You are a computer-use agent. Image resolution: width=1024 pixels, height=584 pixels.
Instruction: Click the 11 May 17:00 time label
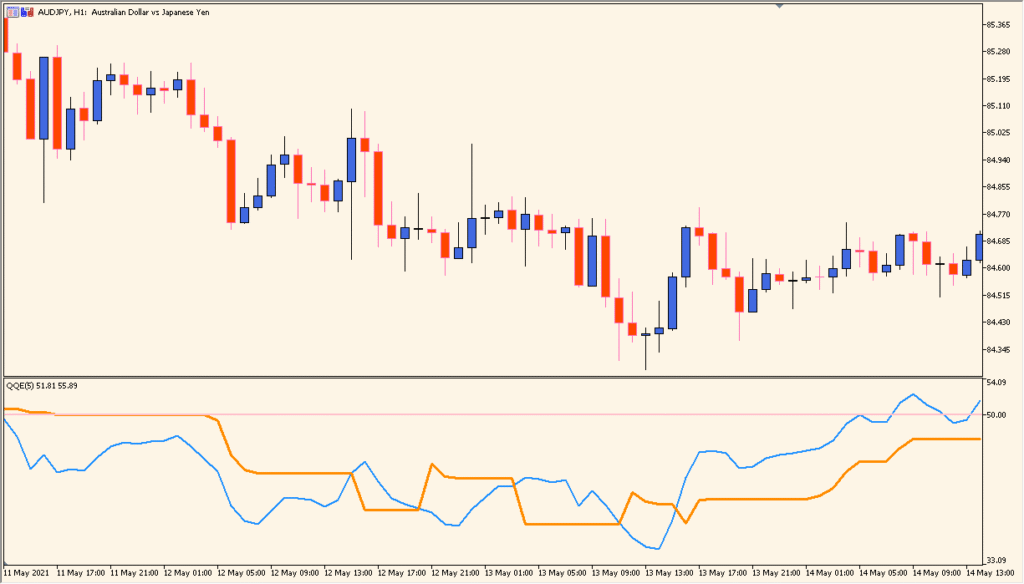(x=80, y=573)
